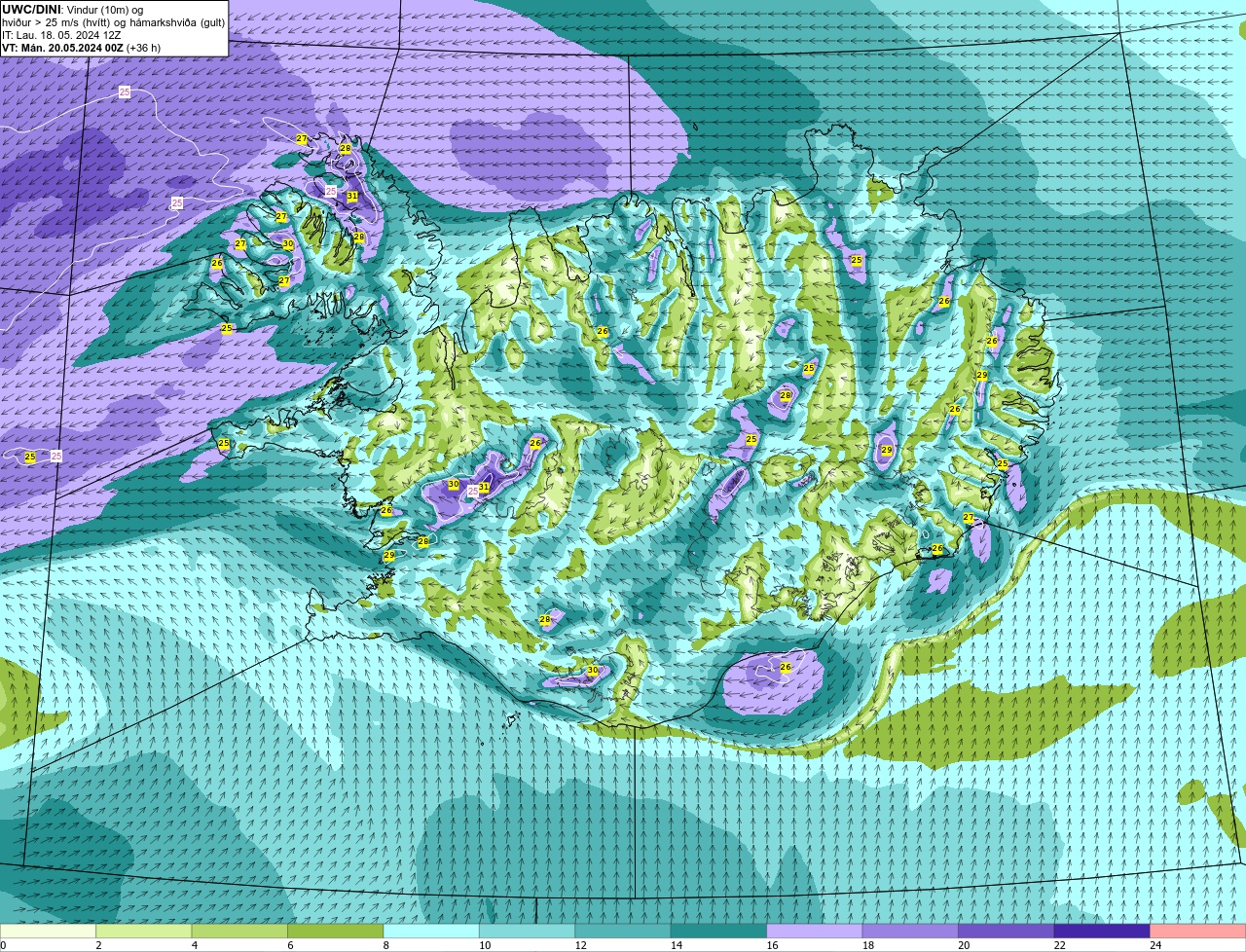Click the legend tick label "12"
The height and width of the screenshot is (952, 1246).
[x=580, y=945]
